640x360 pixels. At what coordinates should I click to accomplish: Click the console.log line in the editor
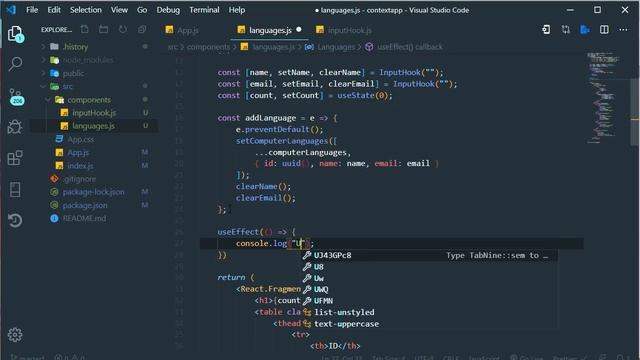click(x=392, y=244)
